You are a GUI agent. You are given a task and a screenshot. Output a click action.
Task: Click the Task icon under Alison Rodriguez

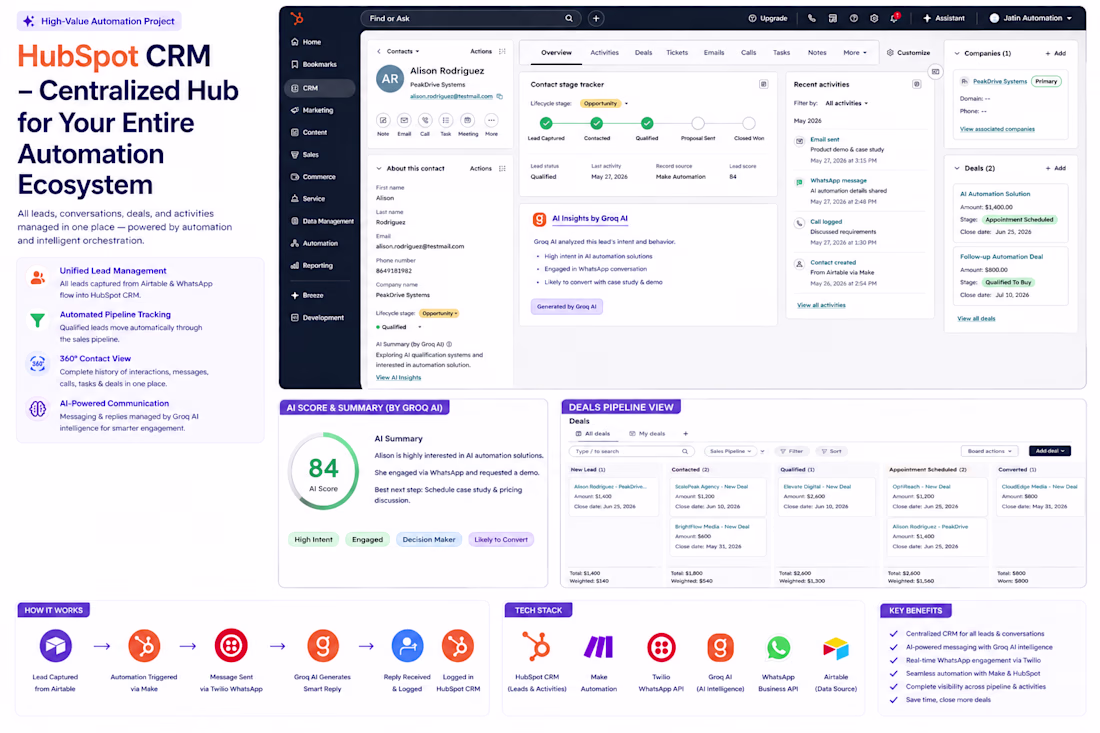point(446,120)
